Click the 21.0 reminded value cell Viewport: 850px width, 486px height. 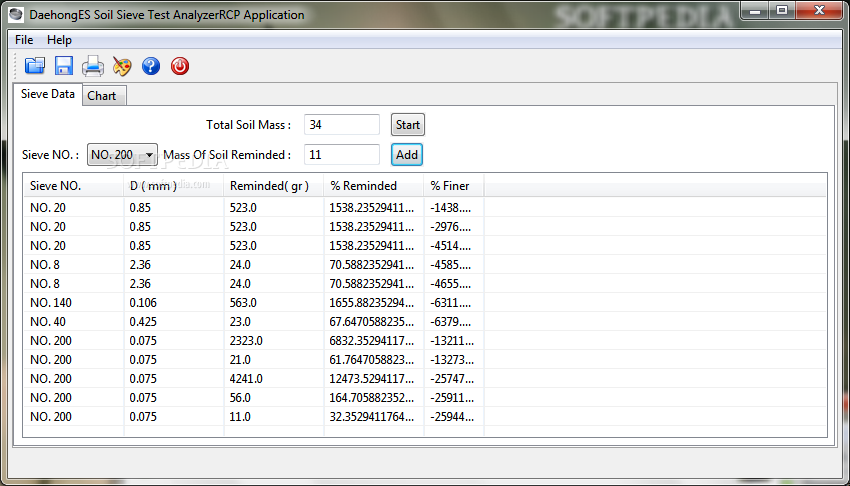pos(274,360)
